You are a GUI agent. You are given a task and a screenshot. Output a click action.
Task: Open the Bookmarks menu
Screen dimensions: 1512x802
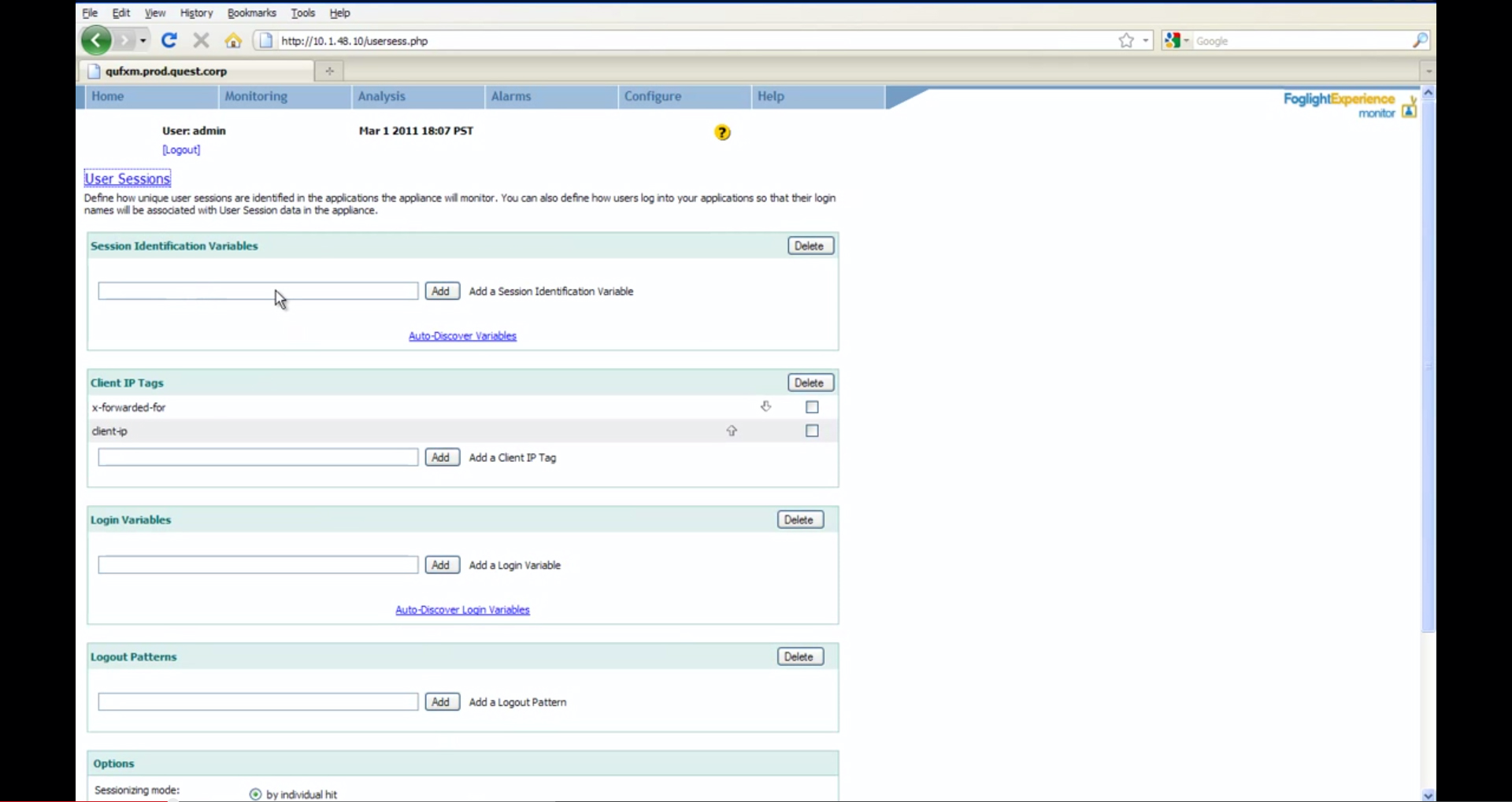(251, 13)
